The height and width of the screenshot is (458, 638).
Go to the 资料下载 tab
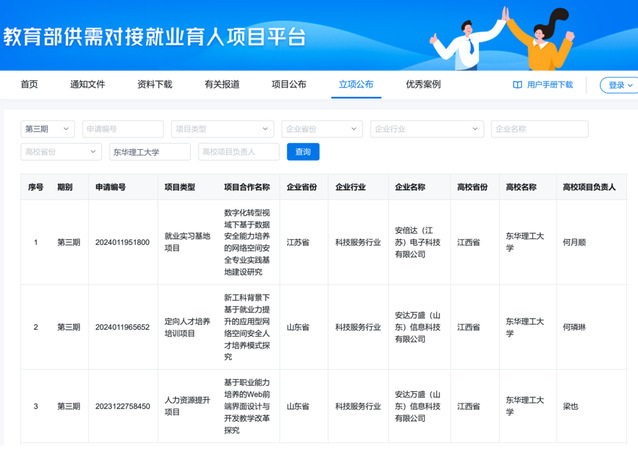(x=154, y=85)
